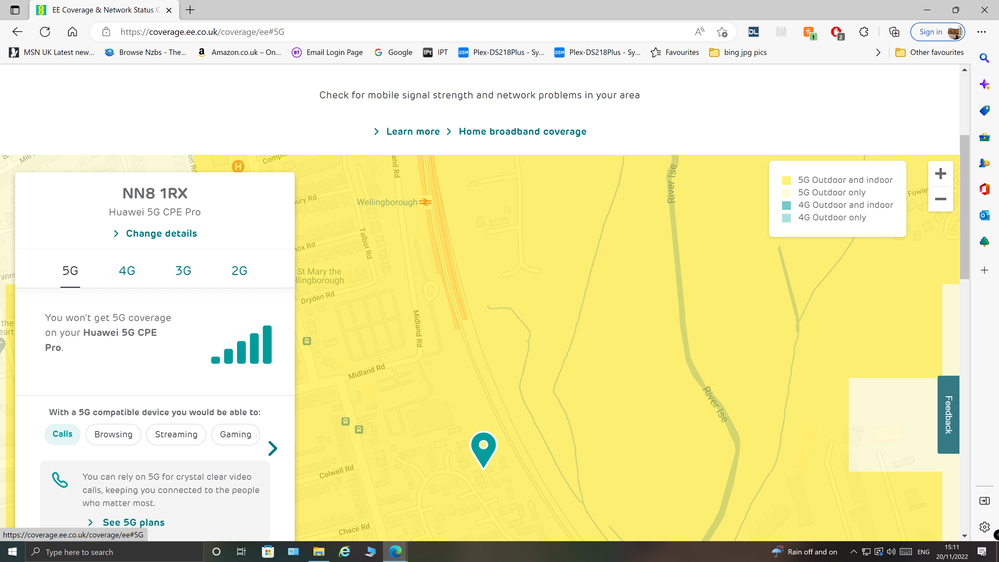Switch to the 3G coverage tab

(183, 271)
